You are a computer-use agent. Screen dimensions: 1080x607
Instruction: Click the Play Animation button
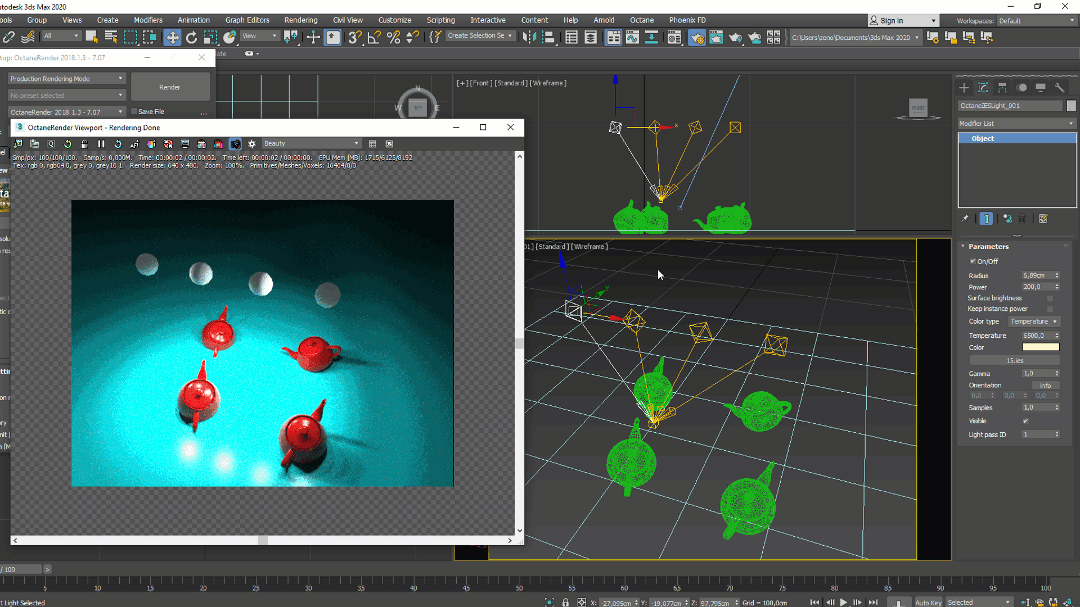pos(843,602)
